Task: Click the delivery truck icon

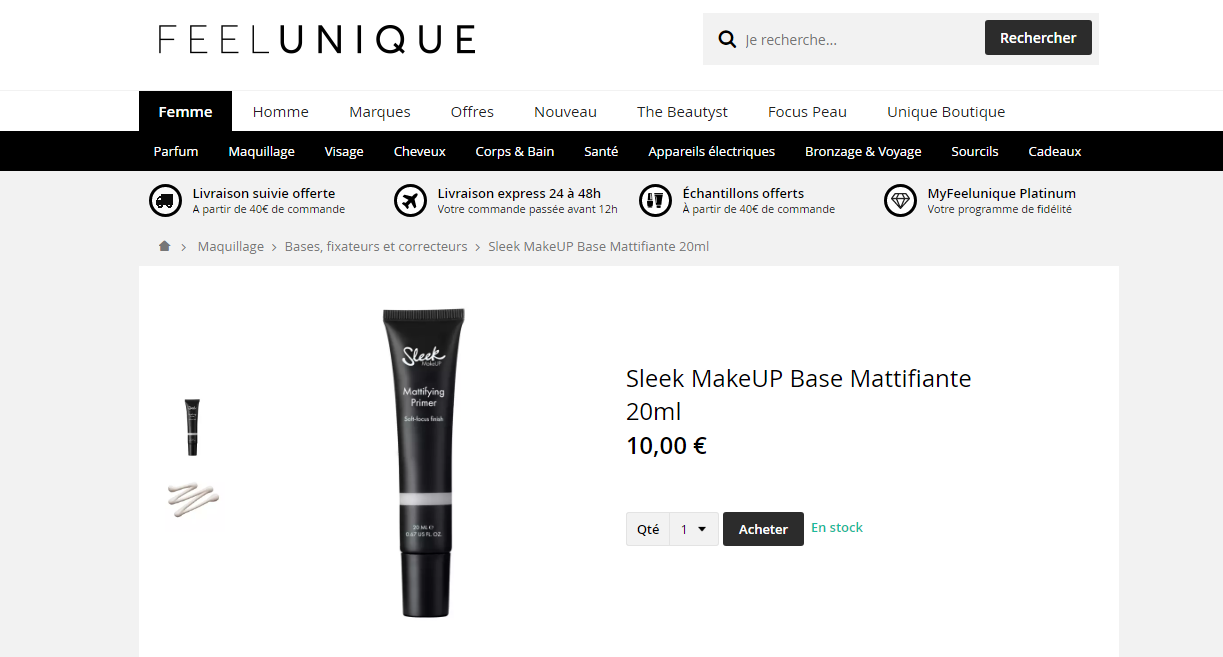Action: coord(165,201)
